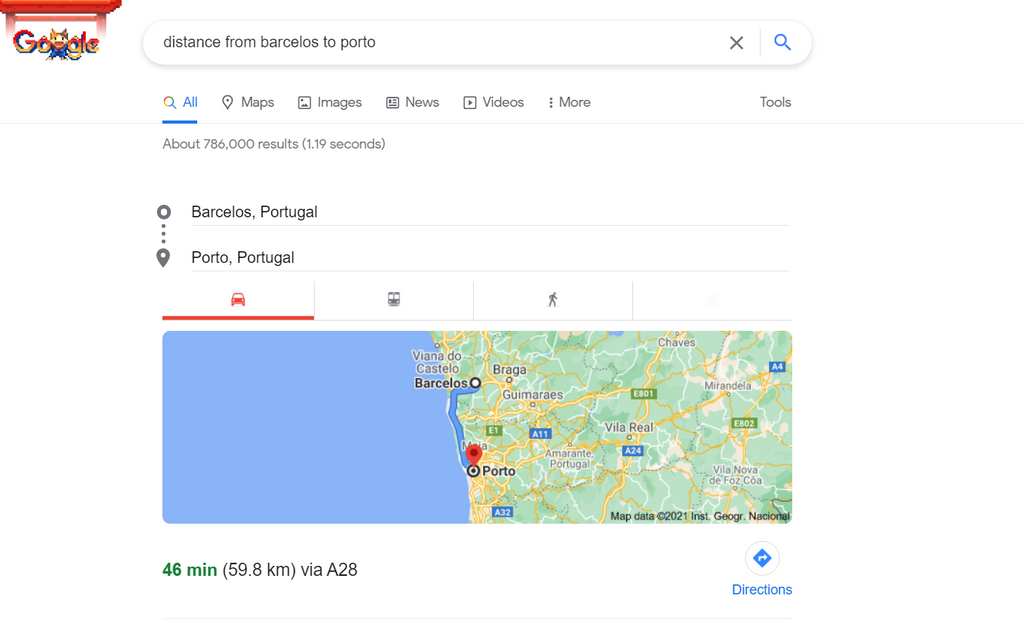Open the Tools search filter menu

pos(775,102)
